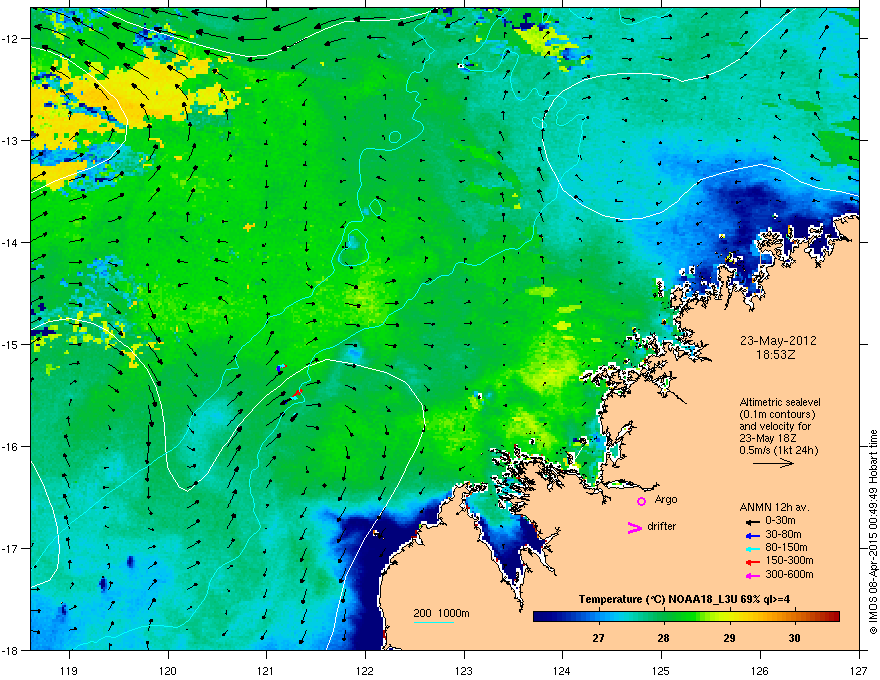This screenshot has height=680, width=880.
Task: Click the '0.5m/s (1kt 24h)' text
Action: [x=778, y=450]
